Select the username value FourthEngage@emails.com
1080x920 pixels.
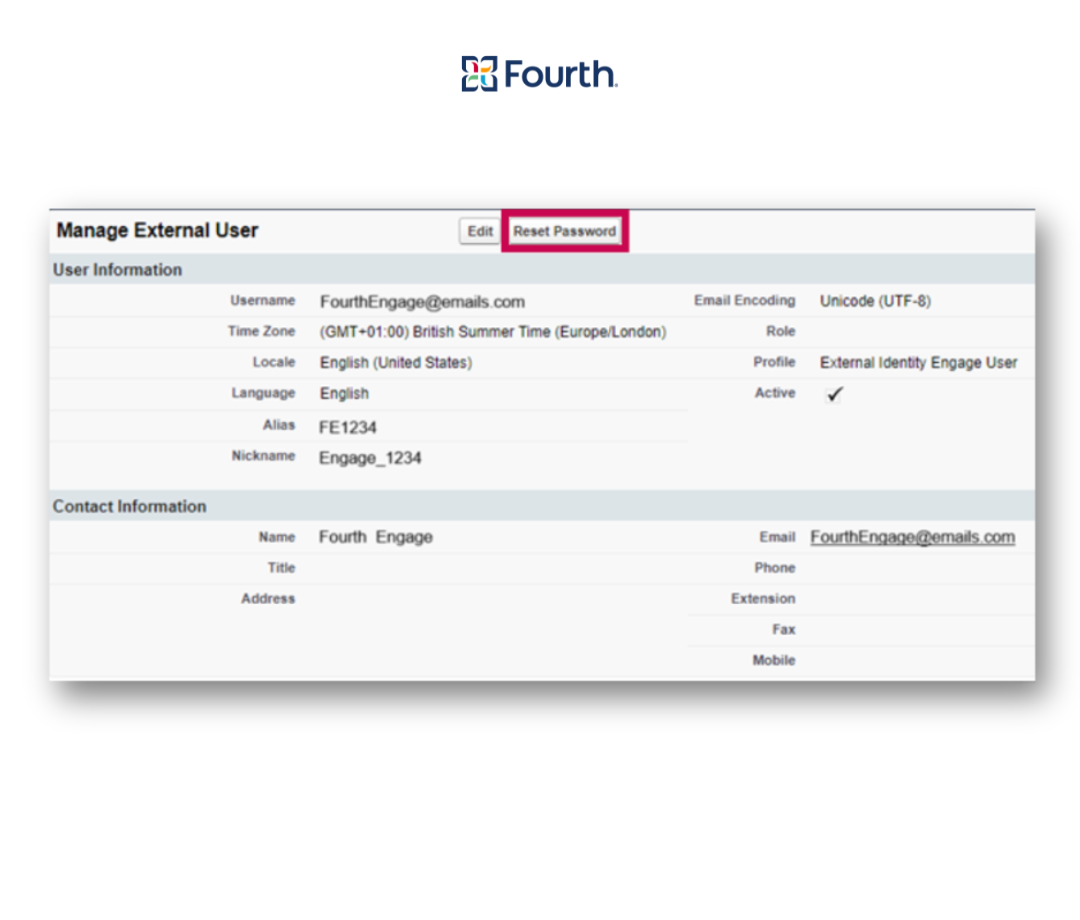tap(422, 302)
